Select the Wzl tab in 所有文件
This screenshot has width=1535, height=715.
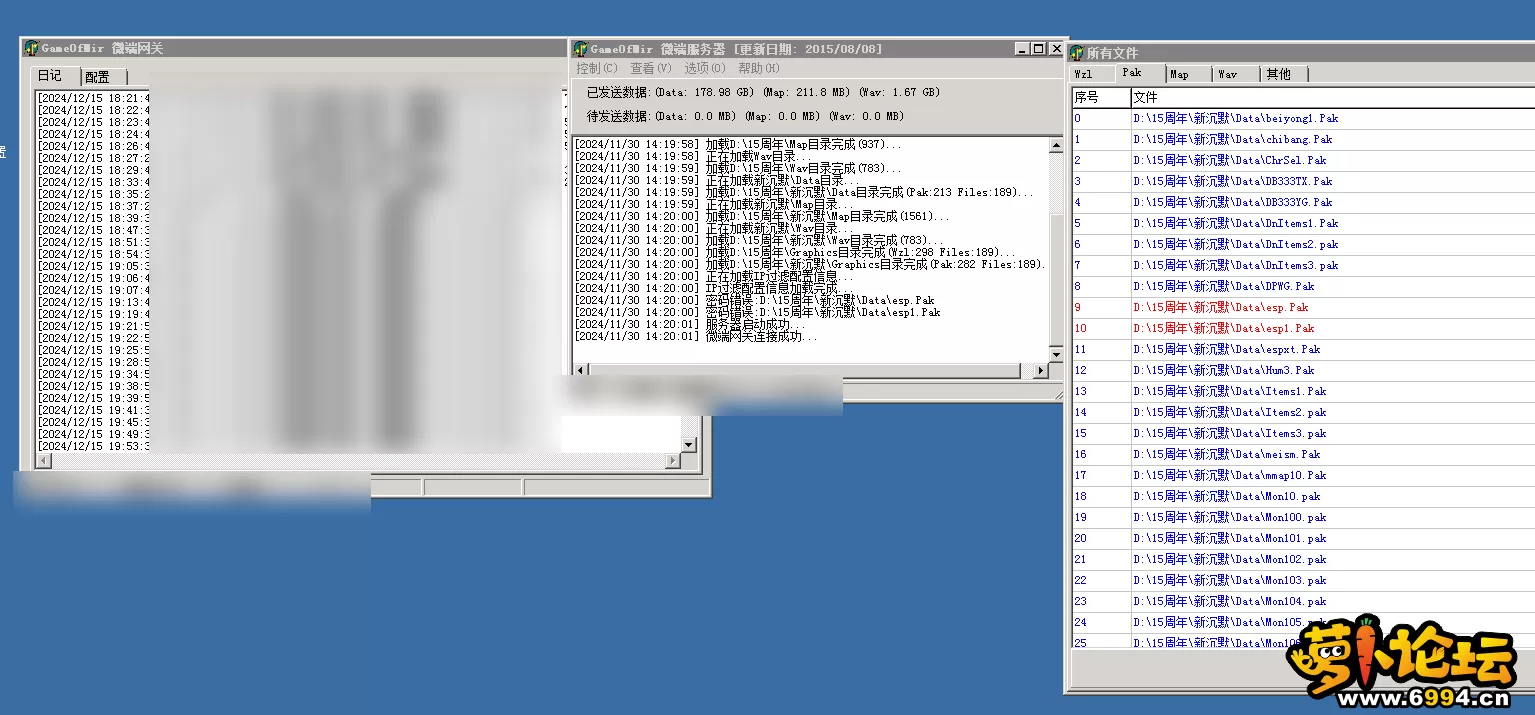1090,74
